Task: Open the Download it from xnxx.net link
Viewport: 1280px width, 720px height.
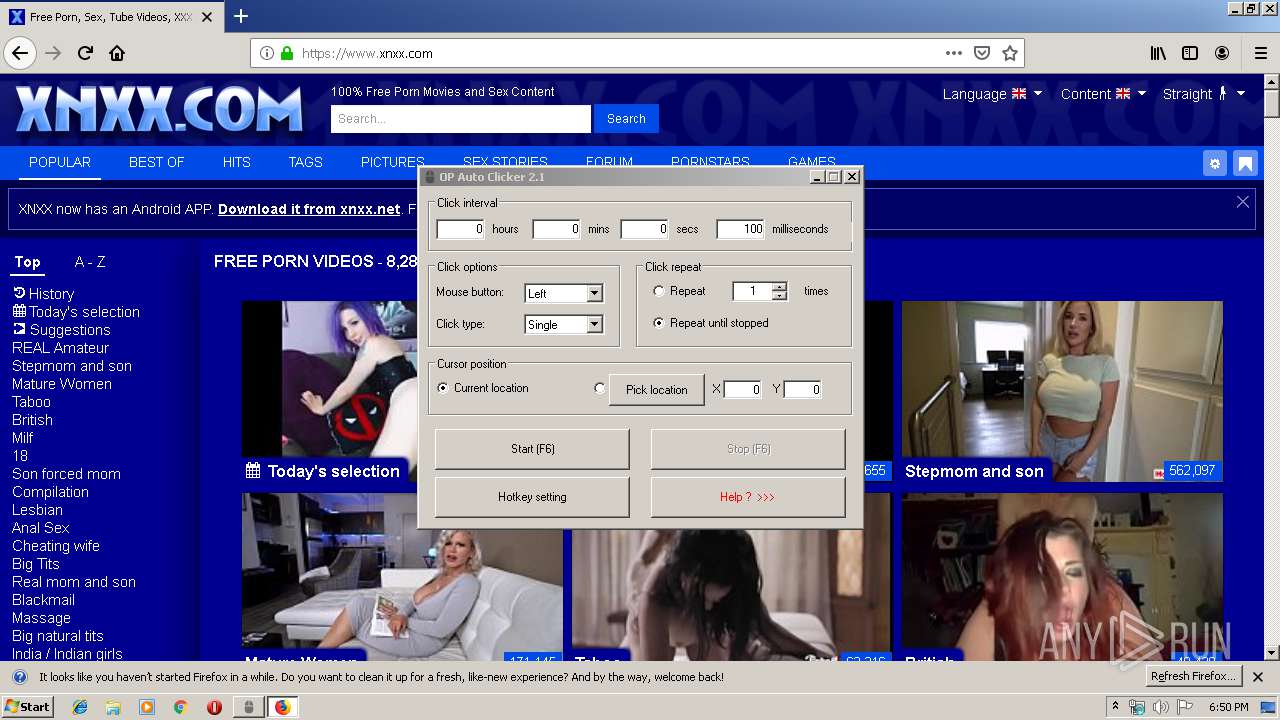Action: 309,209
